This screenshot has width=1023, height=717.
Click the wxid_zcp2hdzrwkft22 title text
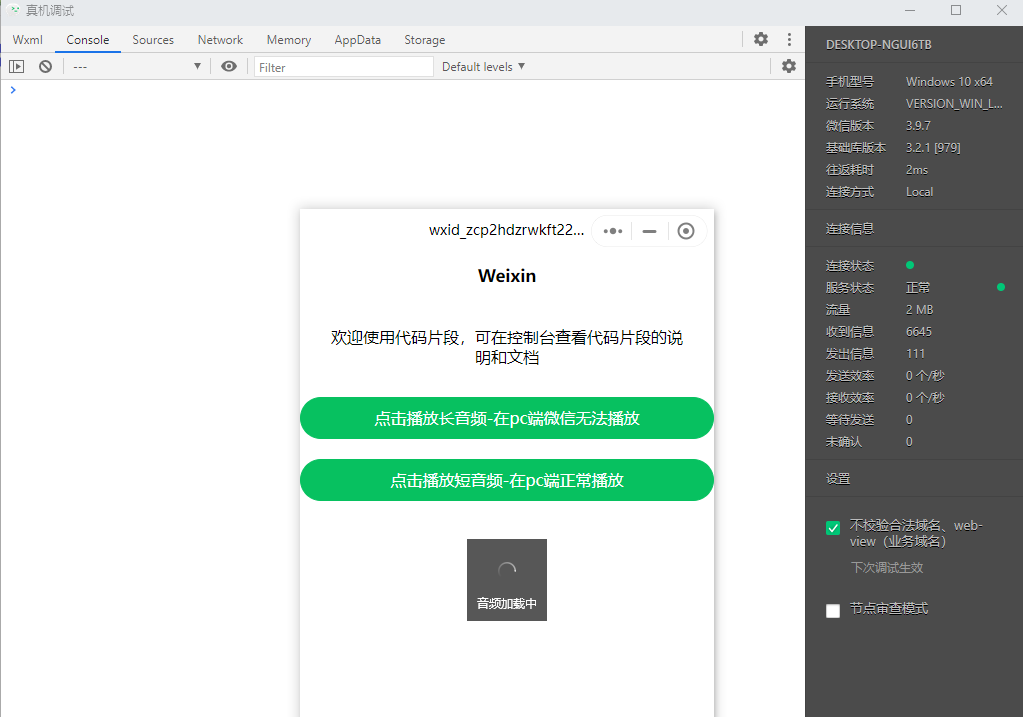pos(506,230)
